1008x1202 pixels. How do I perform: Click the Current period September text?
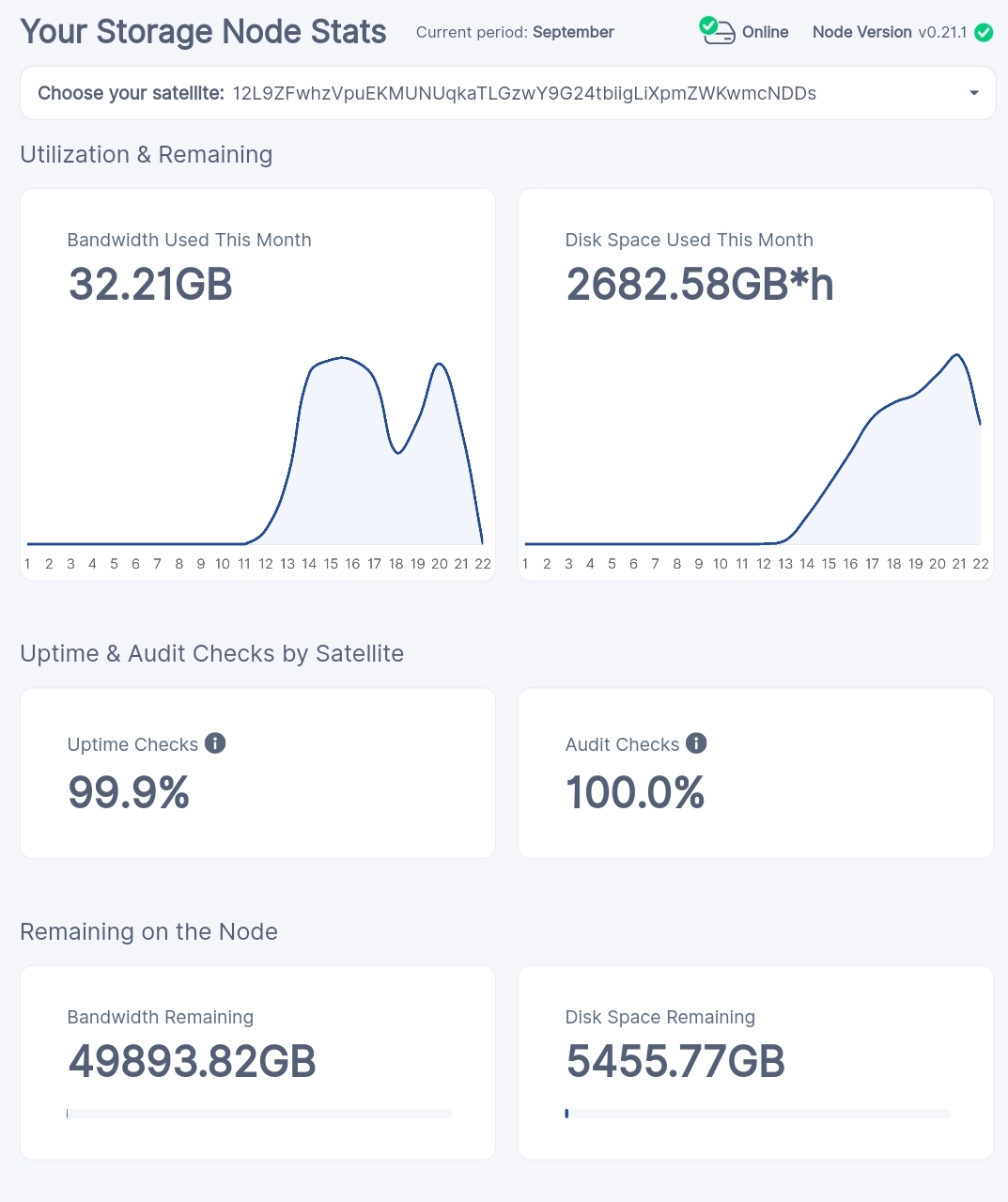(x=515, y=32)
